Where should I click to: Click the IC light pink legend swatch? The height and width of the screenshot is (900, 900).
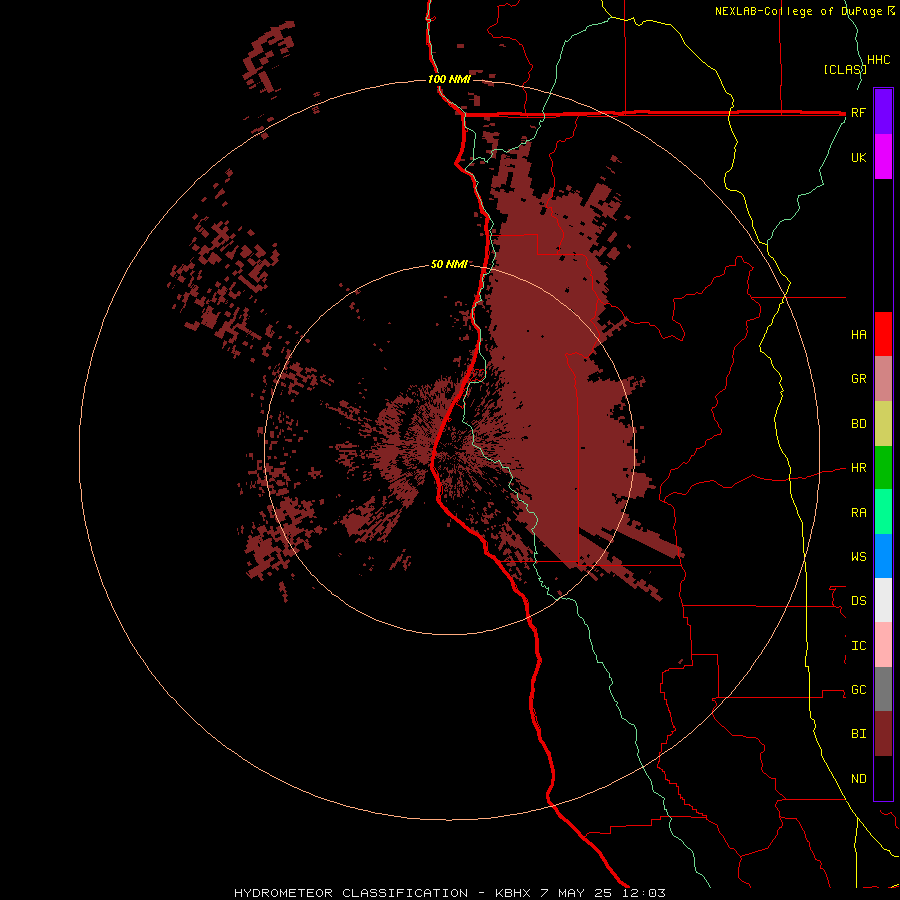[883, 645]
